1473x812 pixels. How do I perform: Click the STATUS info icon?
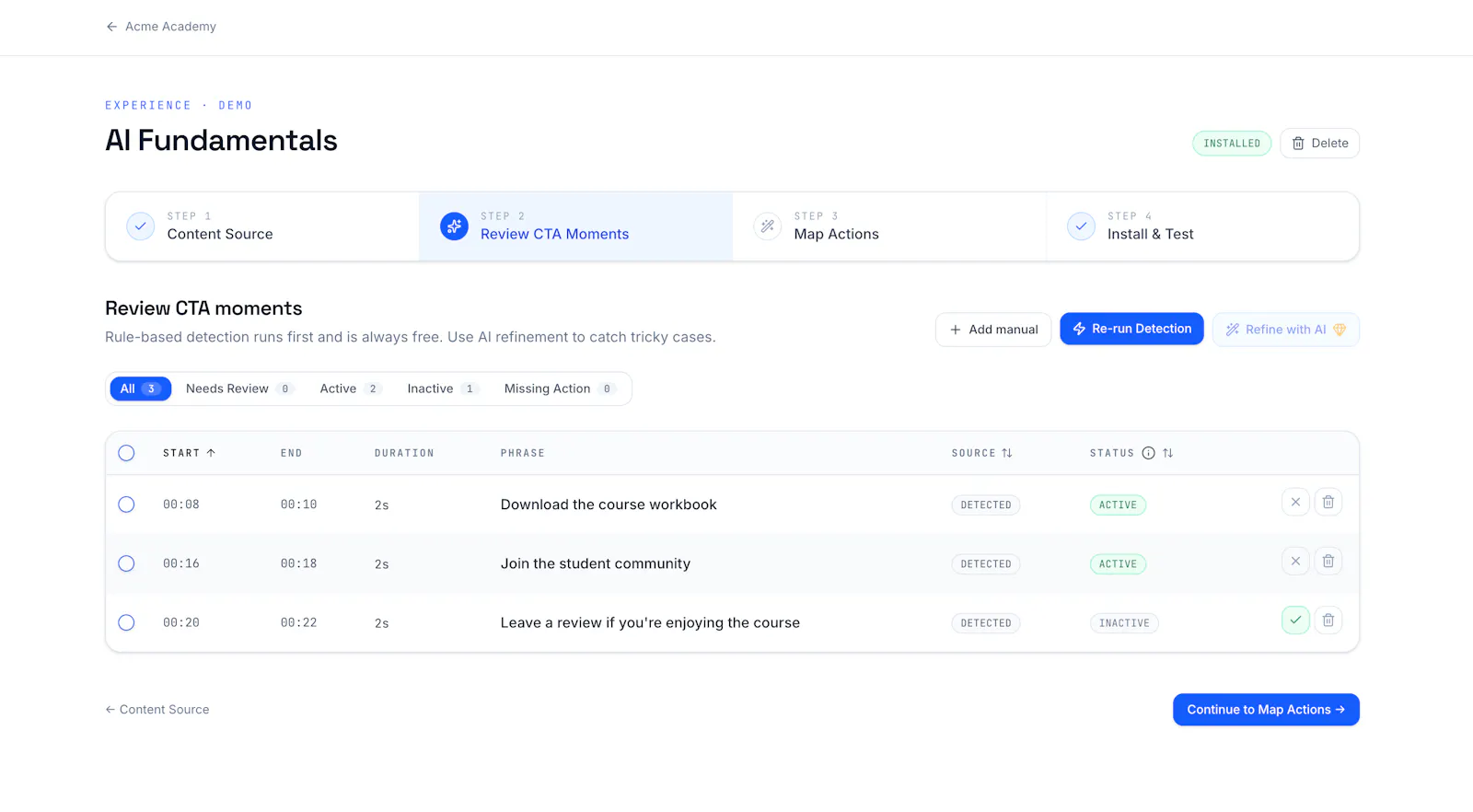(x=1148, y=453)
